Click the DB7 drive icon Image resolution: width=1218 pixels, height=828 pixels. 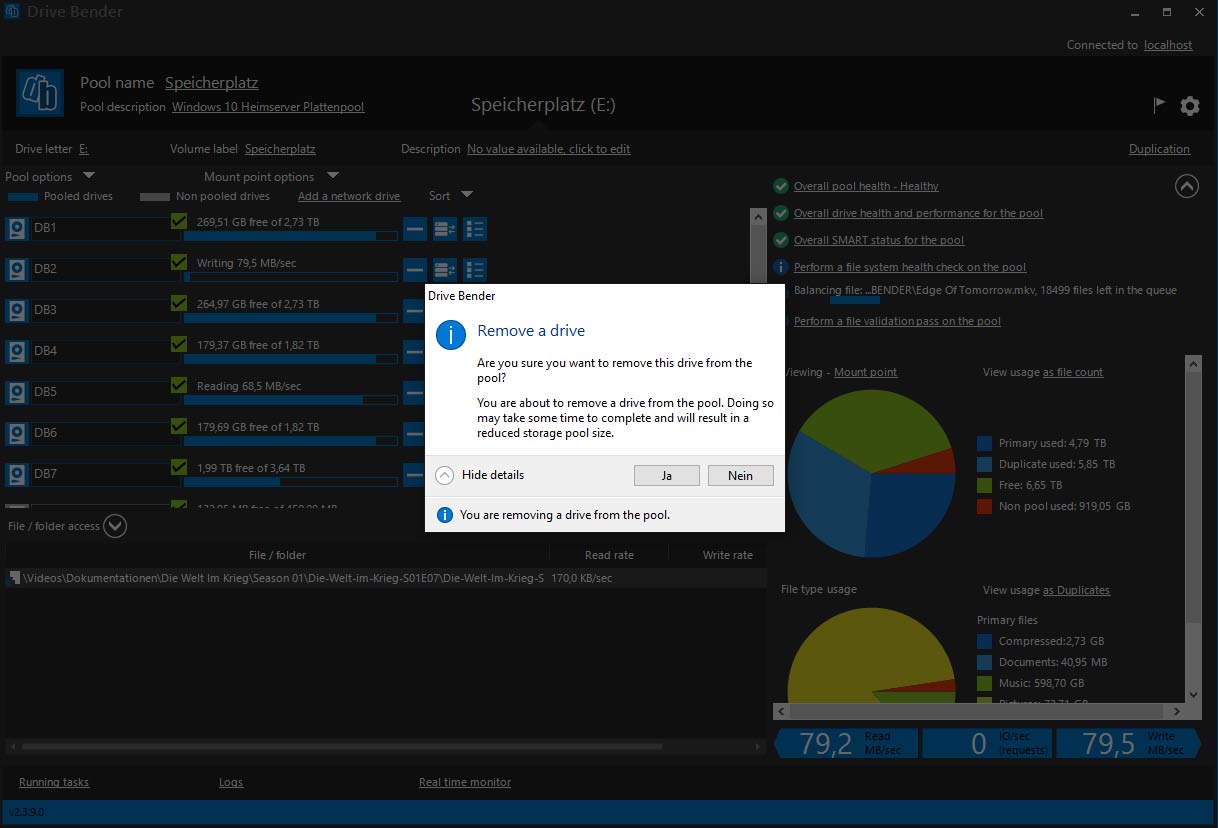click(17, 475)
